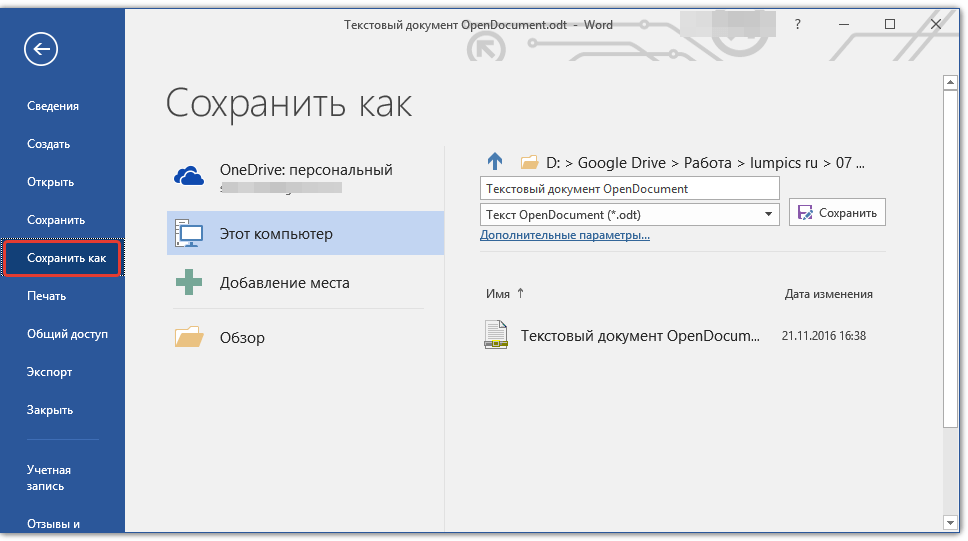
Task: Click the Обзор folder icon
Action: coord(189,337)
